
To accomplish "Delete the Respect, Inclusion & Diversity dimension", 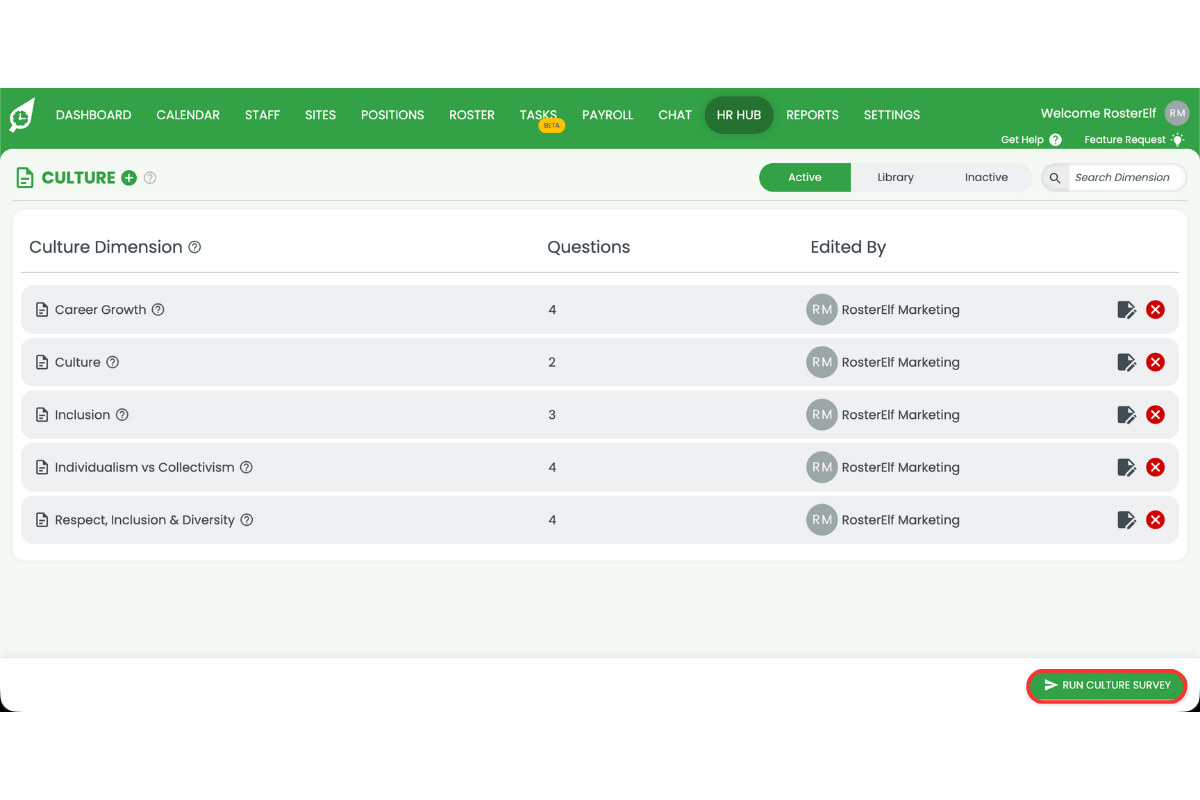I will coord(1155,520).
